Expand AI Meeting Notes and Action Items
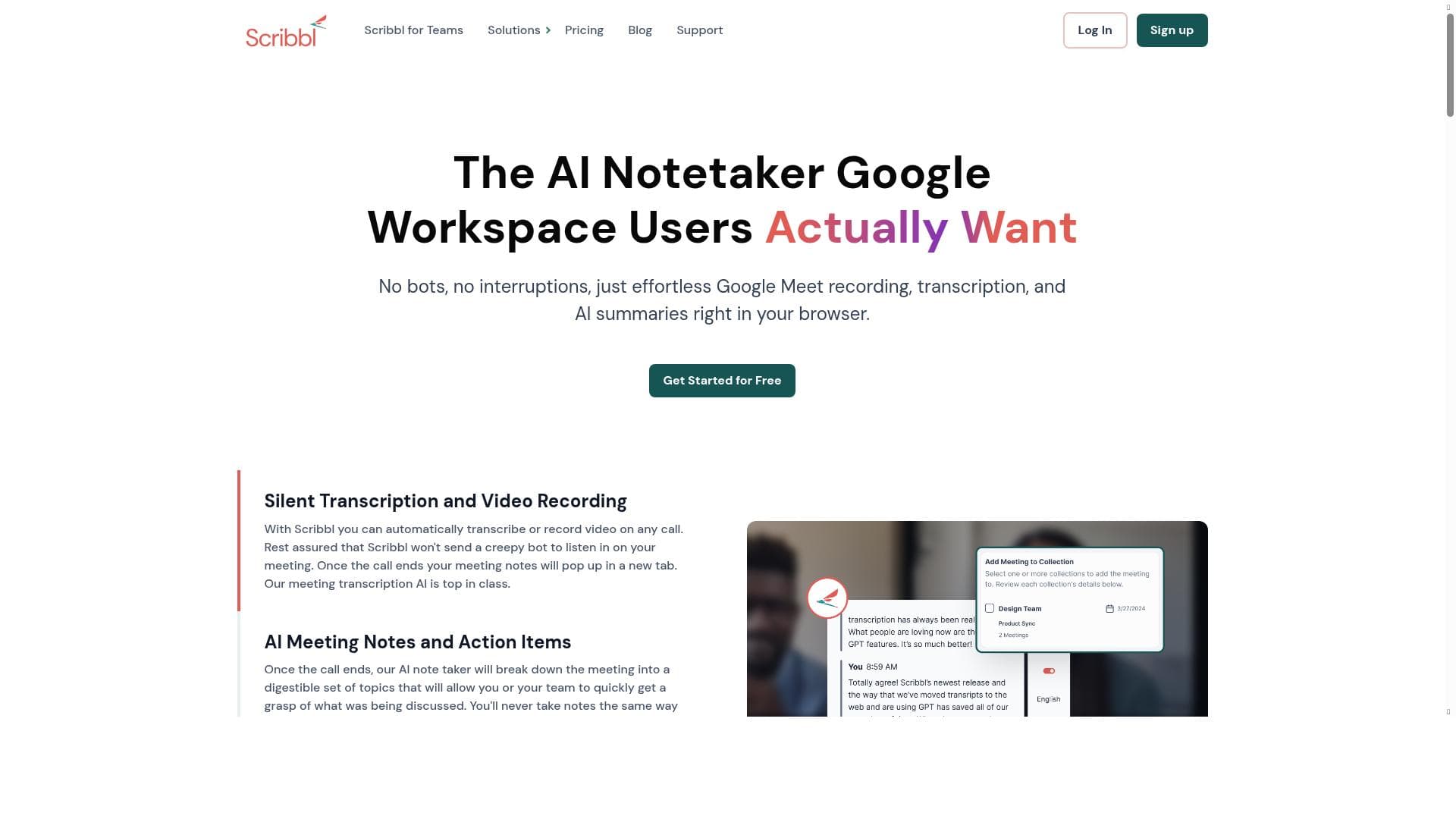The image size is (1456, 819). 417,642
